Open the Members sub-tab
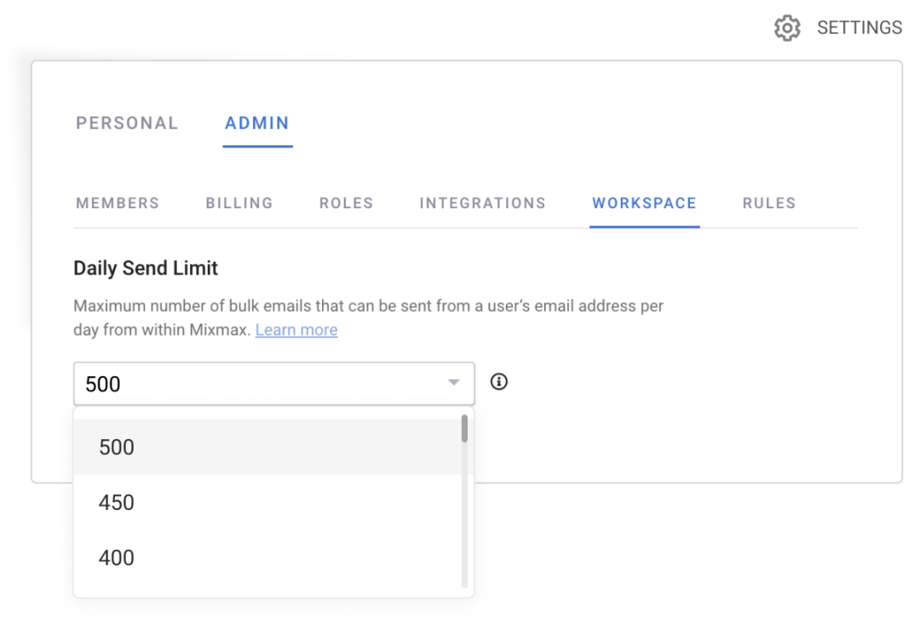The image size is (920, 625). (118, 203)
